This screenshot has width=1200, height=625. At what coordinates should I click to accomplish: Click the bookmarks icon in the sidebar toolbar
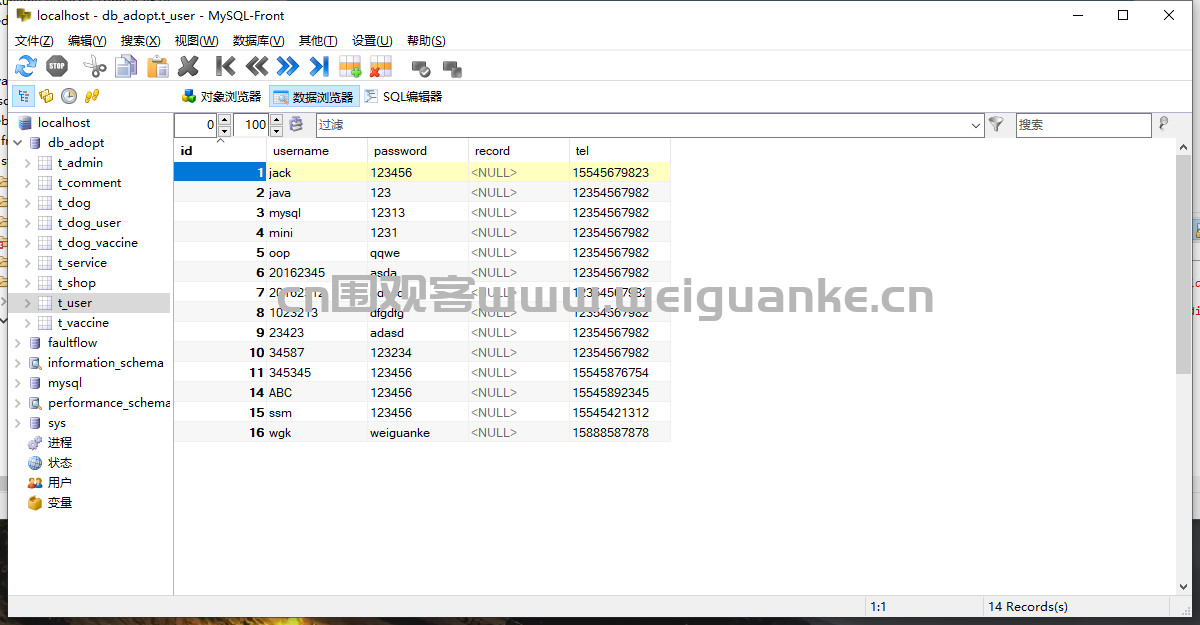tap(46, 96)
